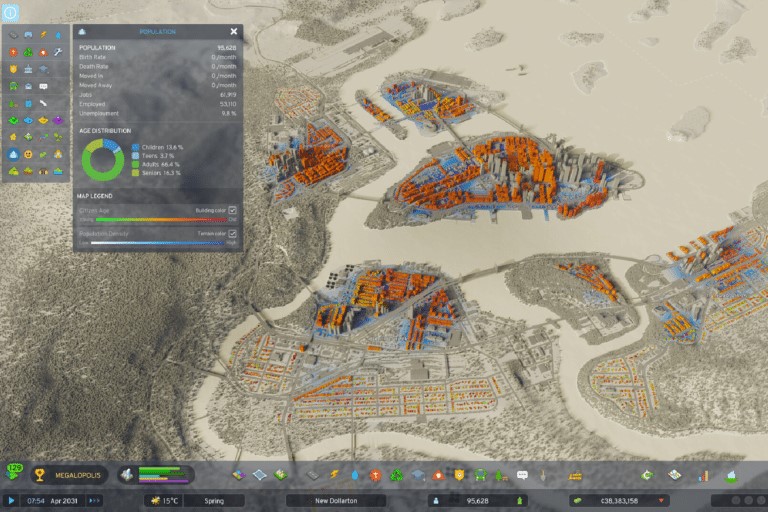Image resolution: width=768 pixels, height=512 pixels.
Task: Open Police services in bottom toolbar
Action: click(x=459, y=475)
